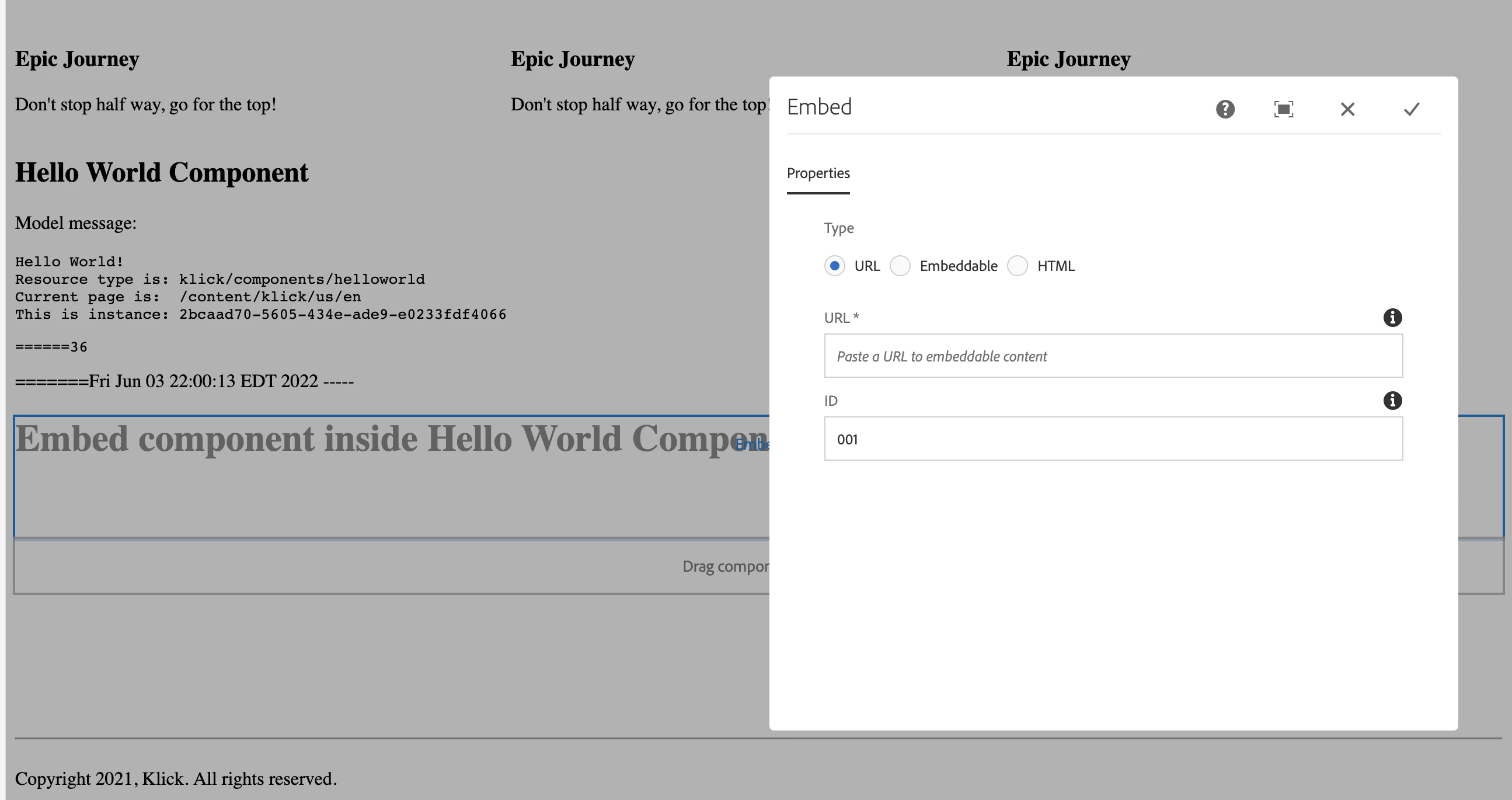Cancel the Embed dialog with X icon
Viewport: 1512px width, 800px height.
click(x=1347, y=109)
